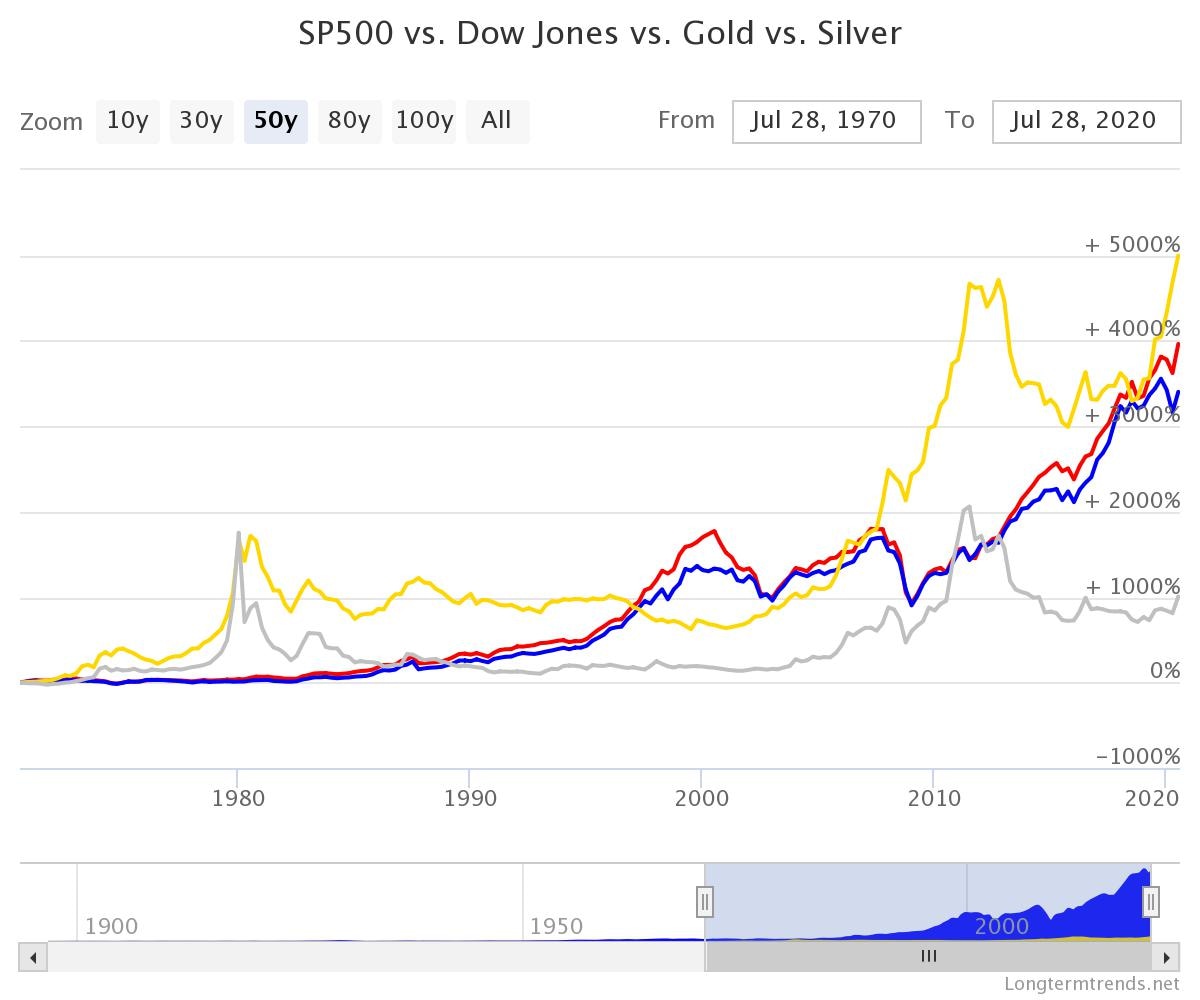Click the From date field showing Jul 28, 1970
This screenshot has width=1200, height=1000.
826,121
